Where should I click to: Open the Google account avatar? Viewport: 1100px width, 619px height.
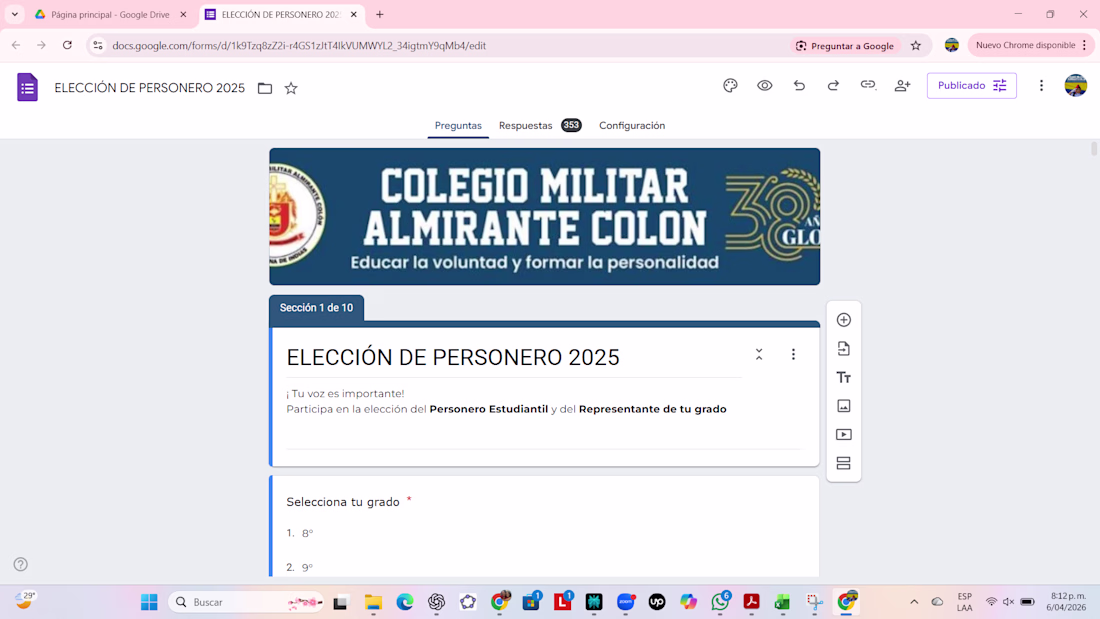pyautogui.click(x=1075, y=86)
